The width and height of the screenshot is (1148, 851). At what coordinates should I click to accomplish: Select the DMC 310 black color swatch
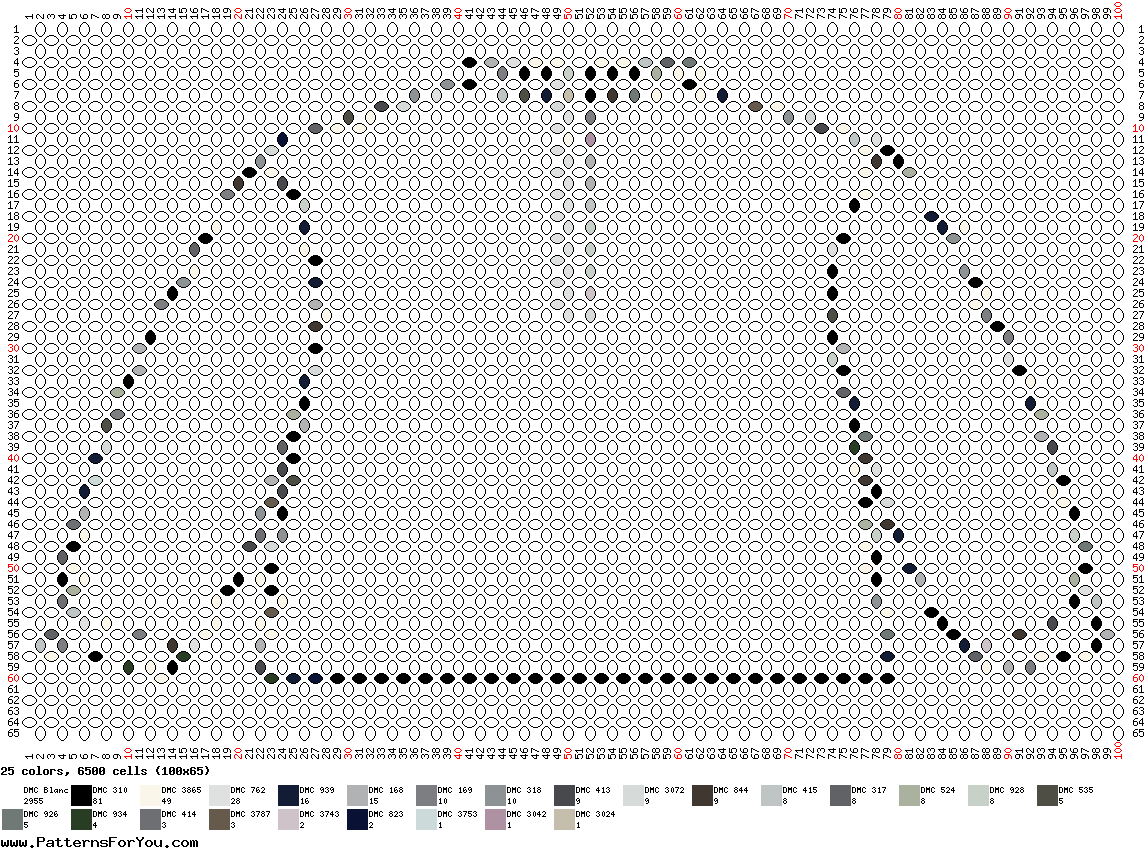pyautogui.click(x=81, y=795)
